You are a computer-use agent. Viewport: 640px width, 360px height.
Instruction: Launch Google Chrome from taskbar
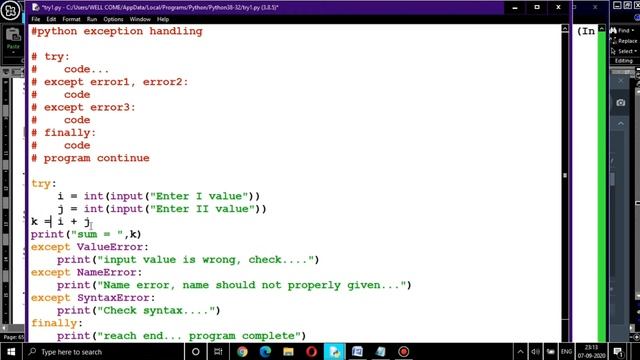point(242,351)
